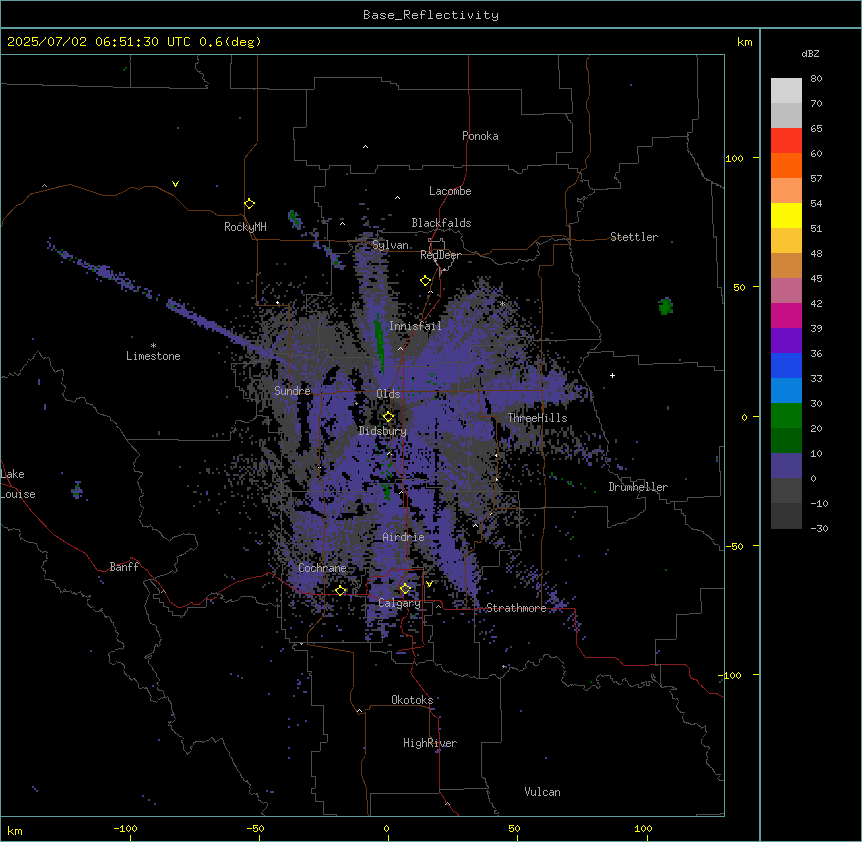Image resolution: width=862 pixels, height=842 pixels.
Task: Select the -100 tick label on vertical axis
Action: pos(731,675)
